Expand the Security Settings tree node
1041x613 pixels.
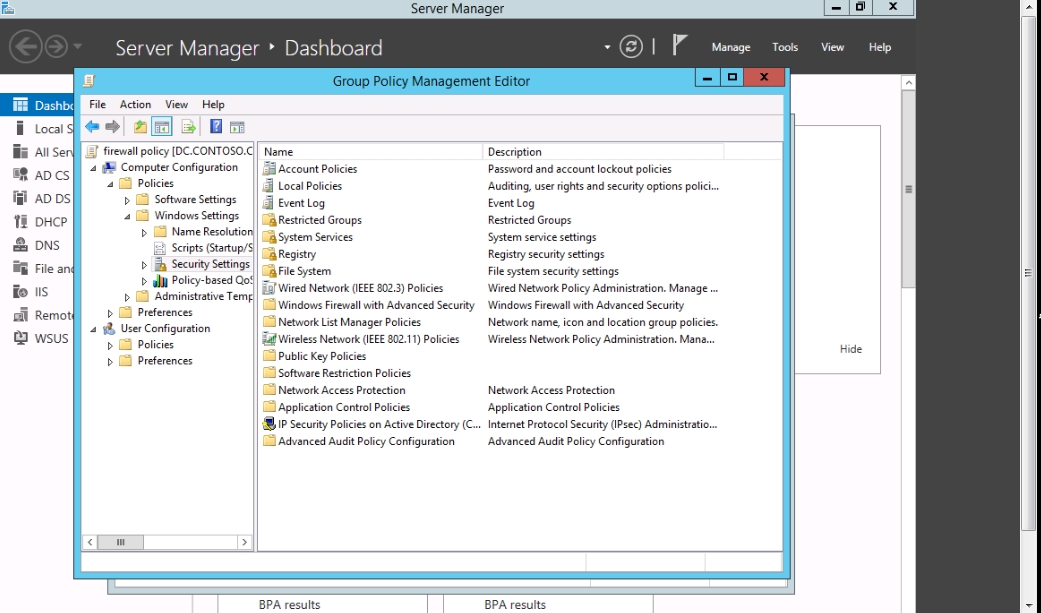(x=144, y=265)
